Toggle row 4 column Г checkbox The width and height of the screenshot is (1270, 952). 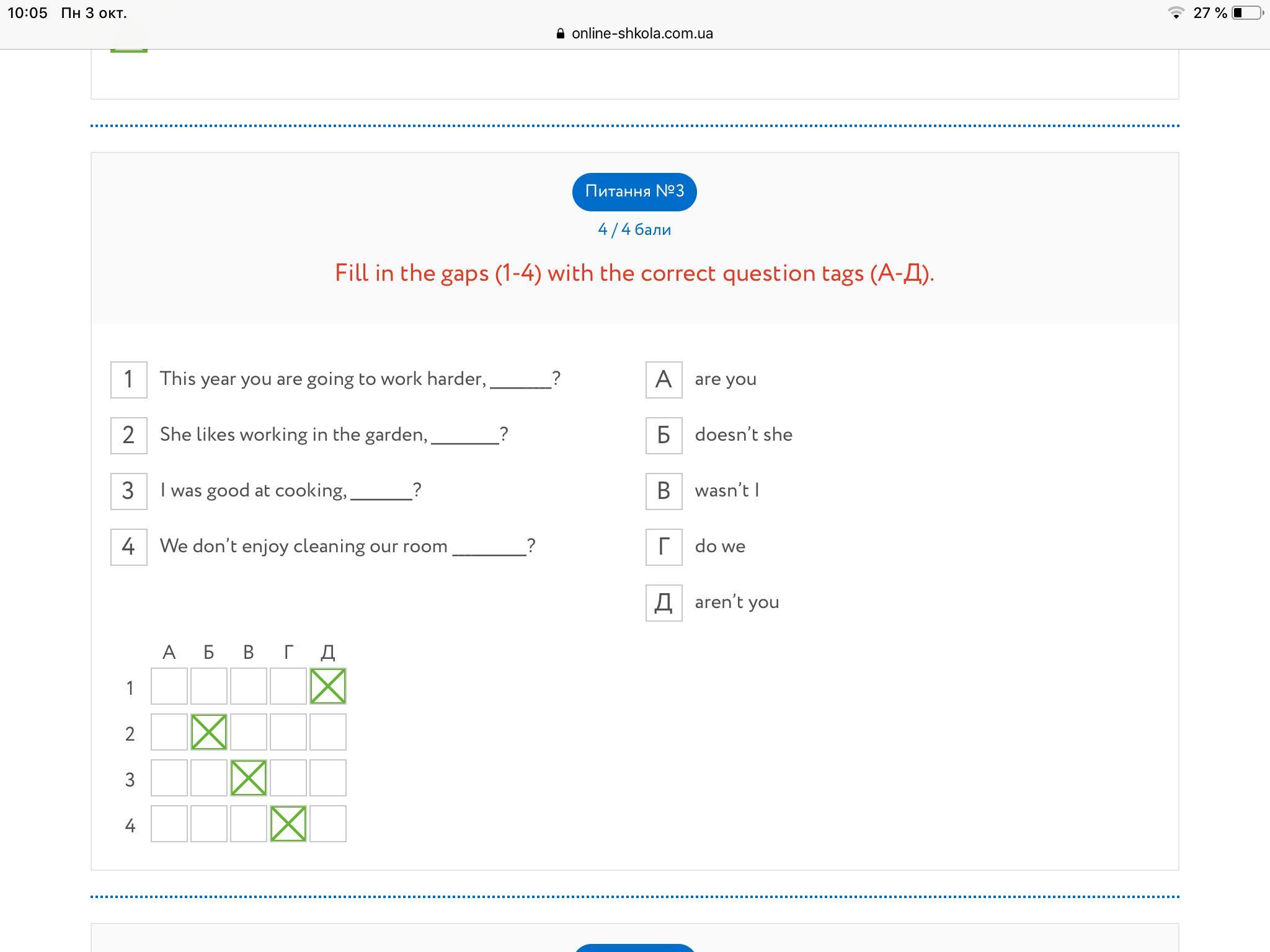(x=288, y=824)
